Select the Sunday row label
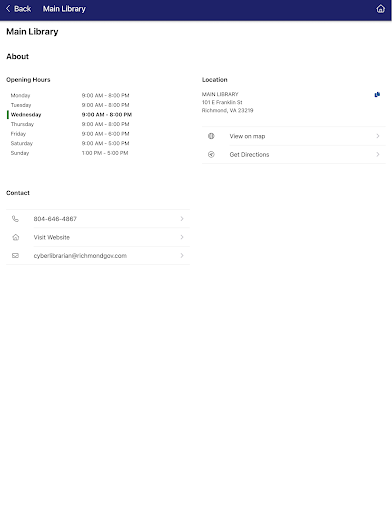392x512 pixels. 20,153
